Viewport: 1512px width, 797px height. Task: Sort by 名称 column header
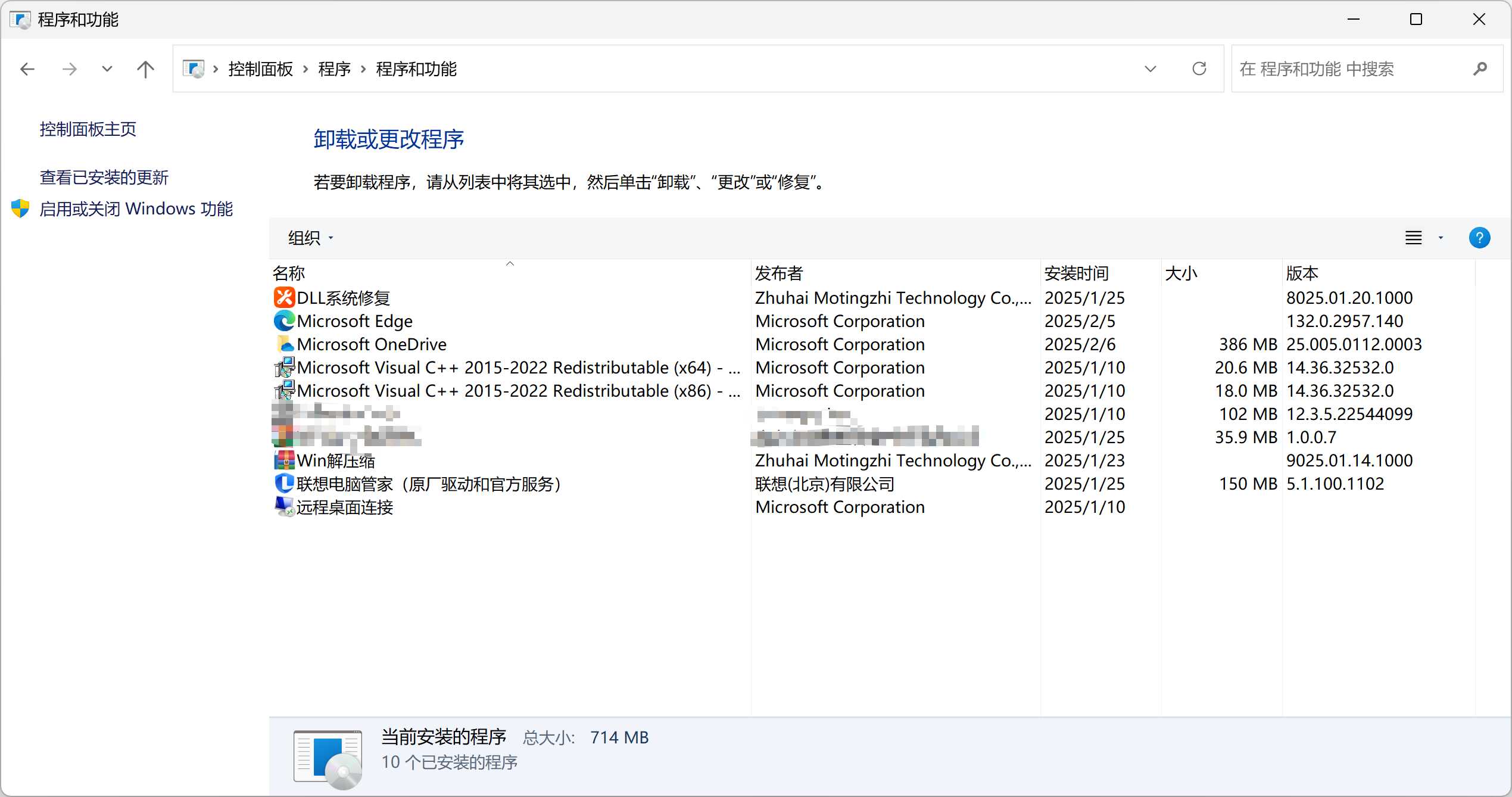click(x=510, y=273)
